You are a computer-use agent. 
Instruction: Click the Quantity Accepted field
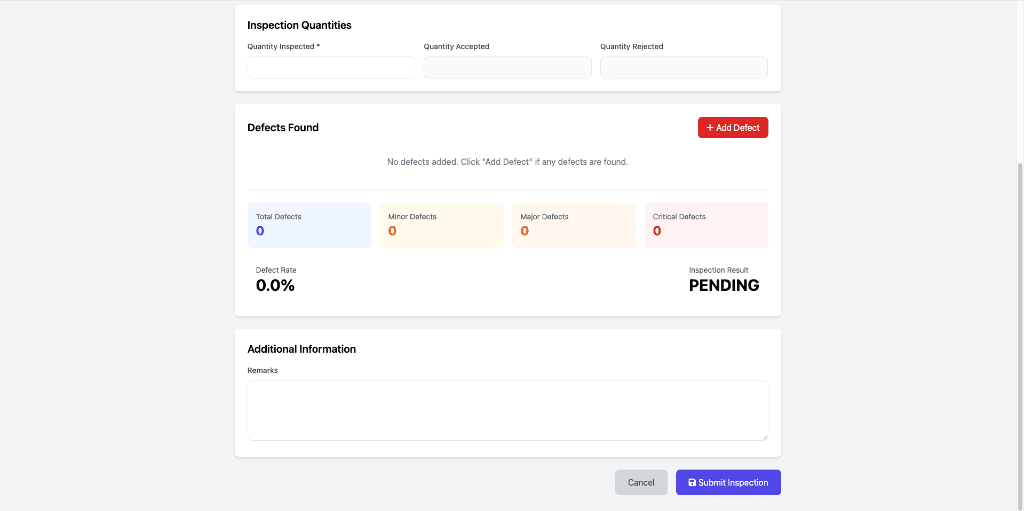[x=507, y=67]
